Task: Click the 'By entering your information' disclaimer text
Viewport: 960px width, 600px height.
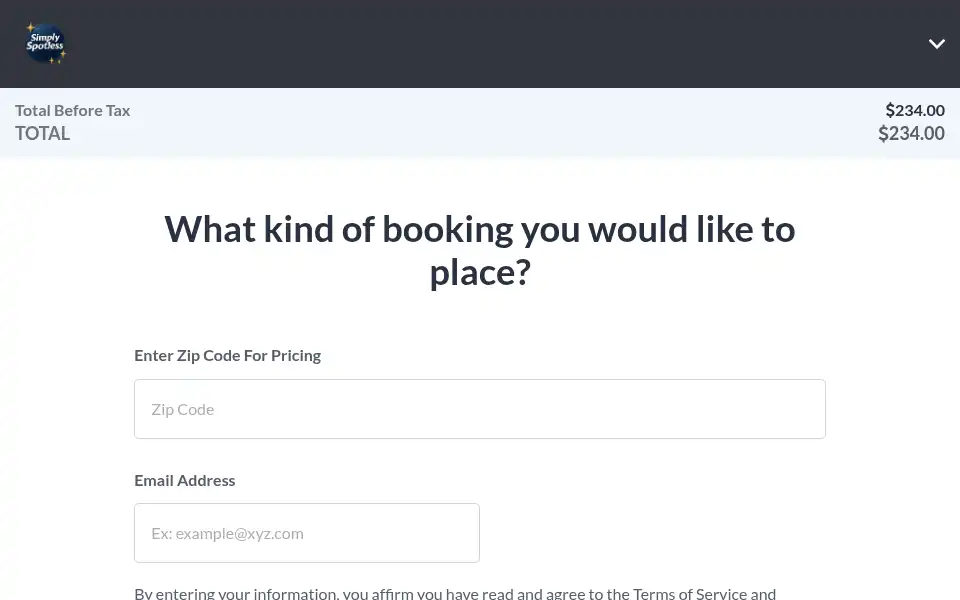Action: click(x=455, y=593)
